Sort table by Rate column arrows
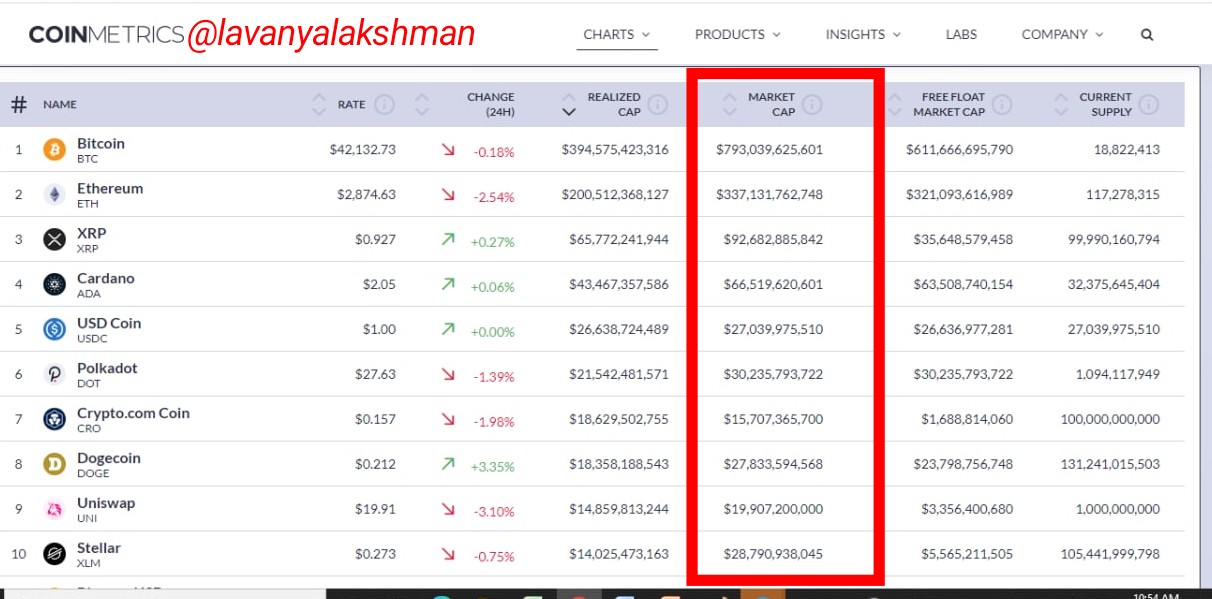Screen dimensions: 1212x599 pos(319,104)
